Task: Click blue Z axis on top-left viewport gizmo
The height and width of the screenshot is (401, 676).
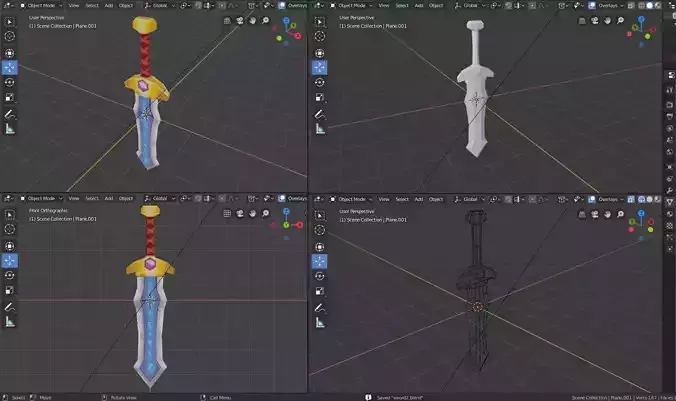Action: [286, 20]
